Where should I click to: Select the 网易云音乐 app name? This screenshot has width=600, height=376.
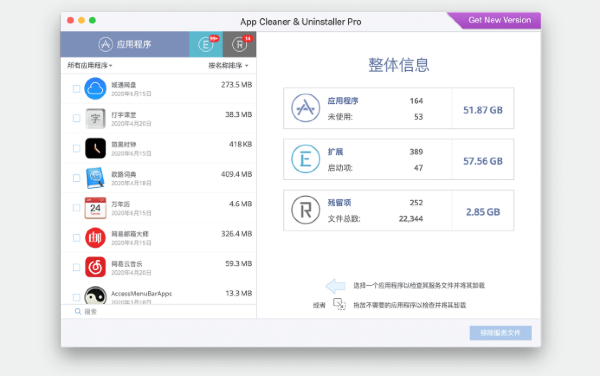(127, 264)
